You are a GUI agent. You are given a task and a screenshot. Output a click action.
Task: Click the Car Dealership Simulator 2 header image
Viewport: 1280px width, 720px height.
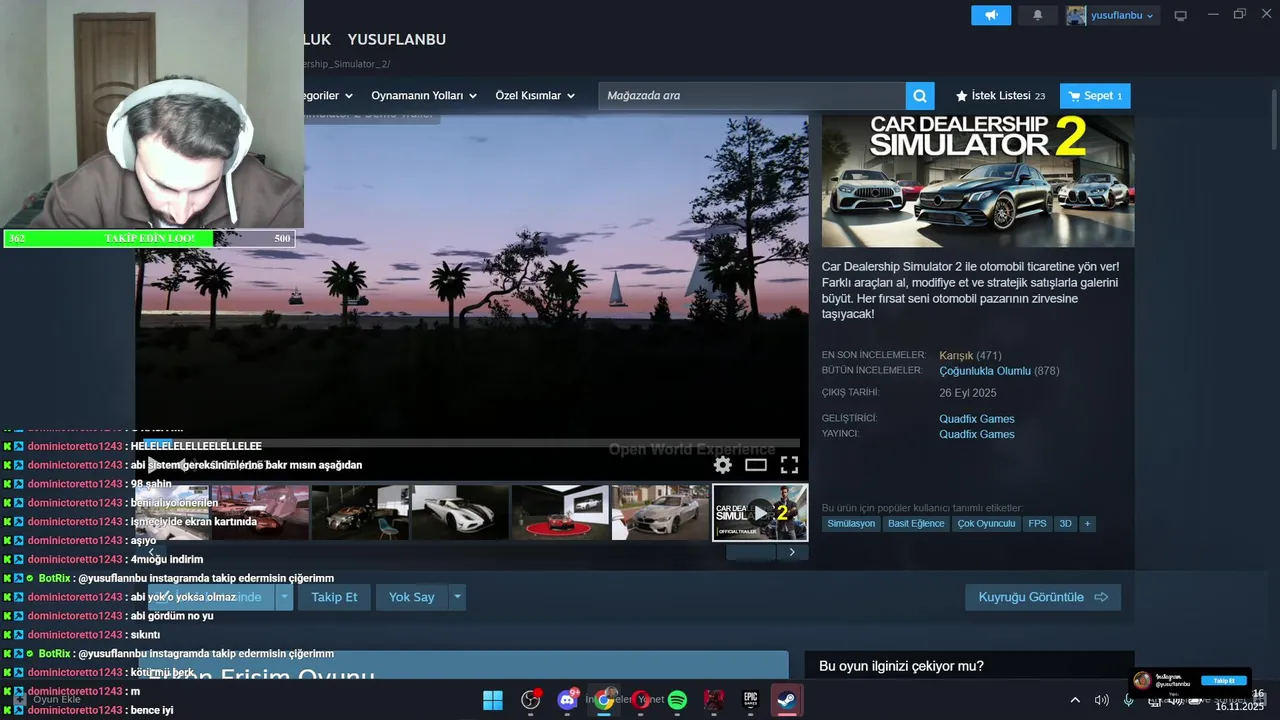point(978,180)
